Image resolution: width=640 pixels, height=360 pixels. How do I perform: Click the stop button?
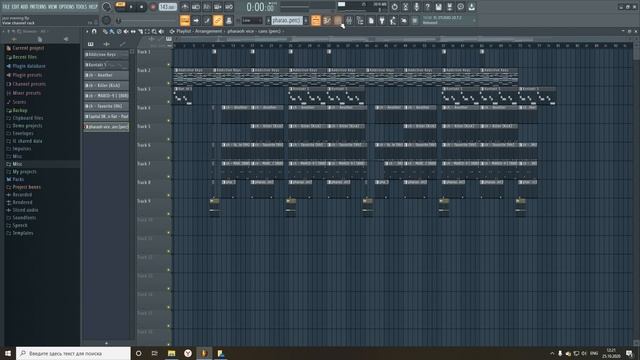(142, 7)
